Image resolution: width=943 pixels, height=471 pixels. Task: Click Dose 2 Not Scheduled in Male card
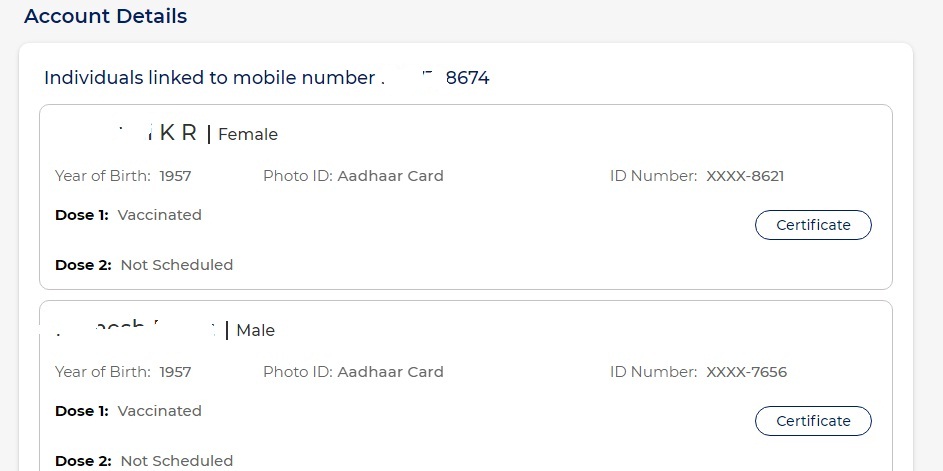pos(176,461)
